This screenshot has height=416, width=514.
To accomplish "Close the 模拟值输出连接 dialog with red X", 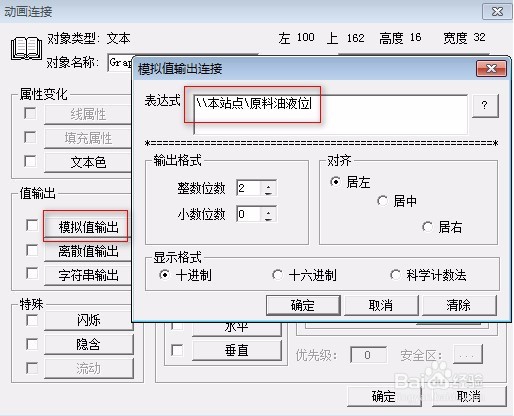I will [x=491, y=69].
